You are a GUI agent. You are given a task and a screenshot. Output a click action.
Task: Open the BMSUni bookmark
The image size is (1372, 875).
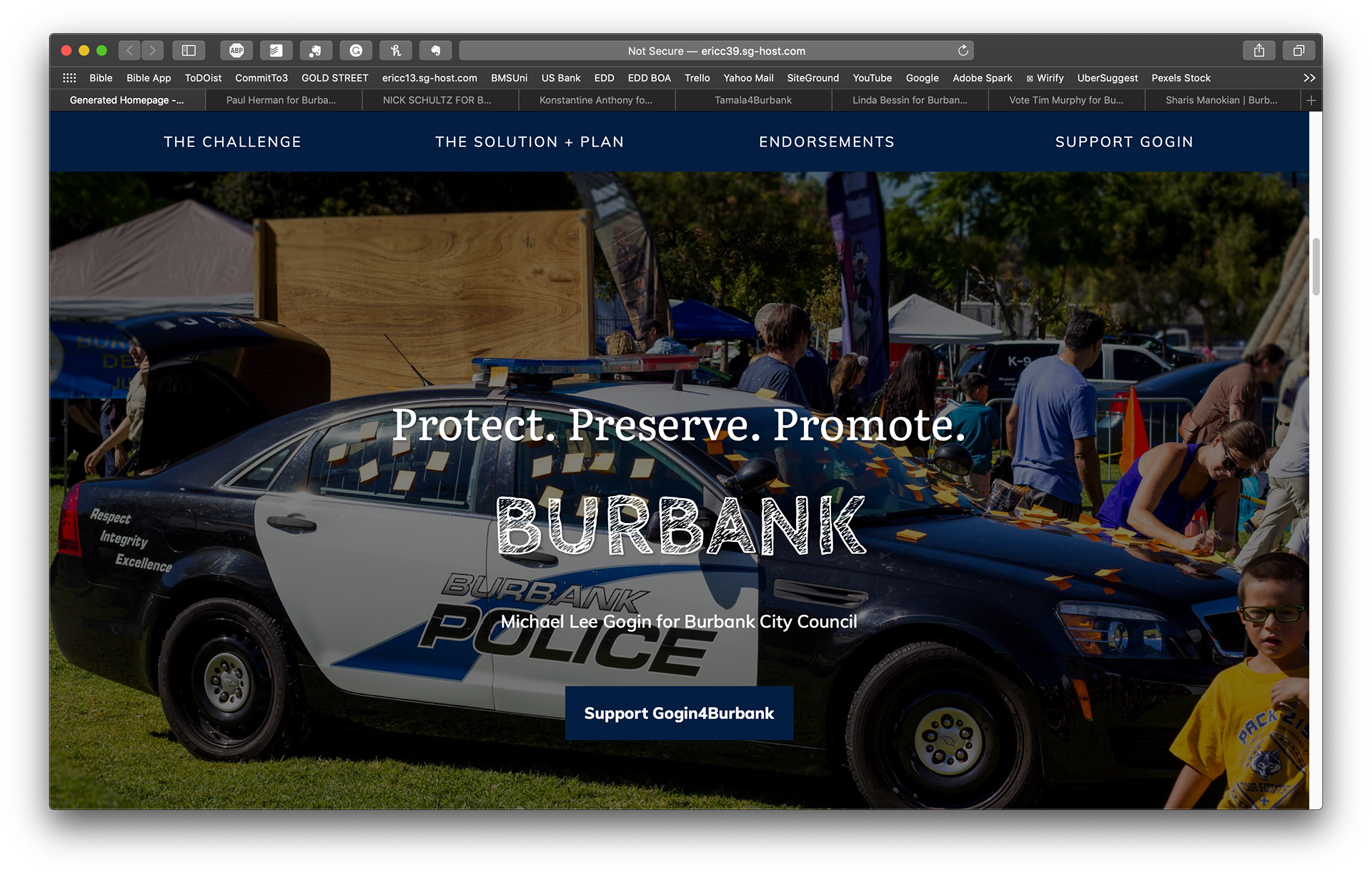(509, 78)
